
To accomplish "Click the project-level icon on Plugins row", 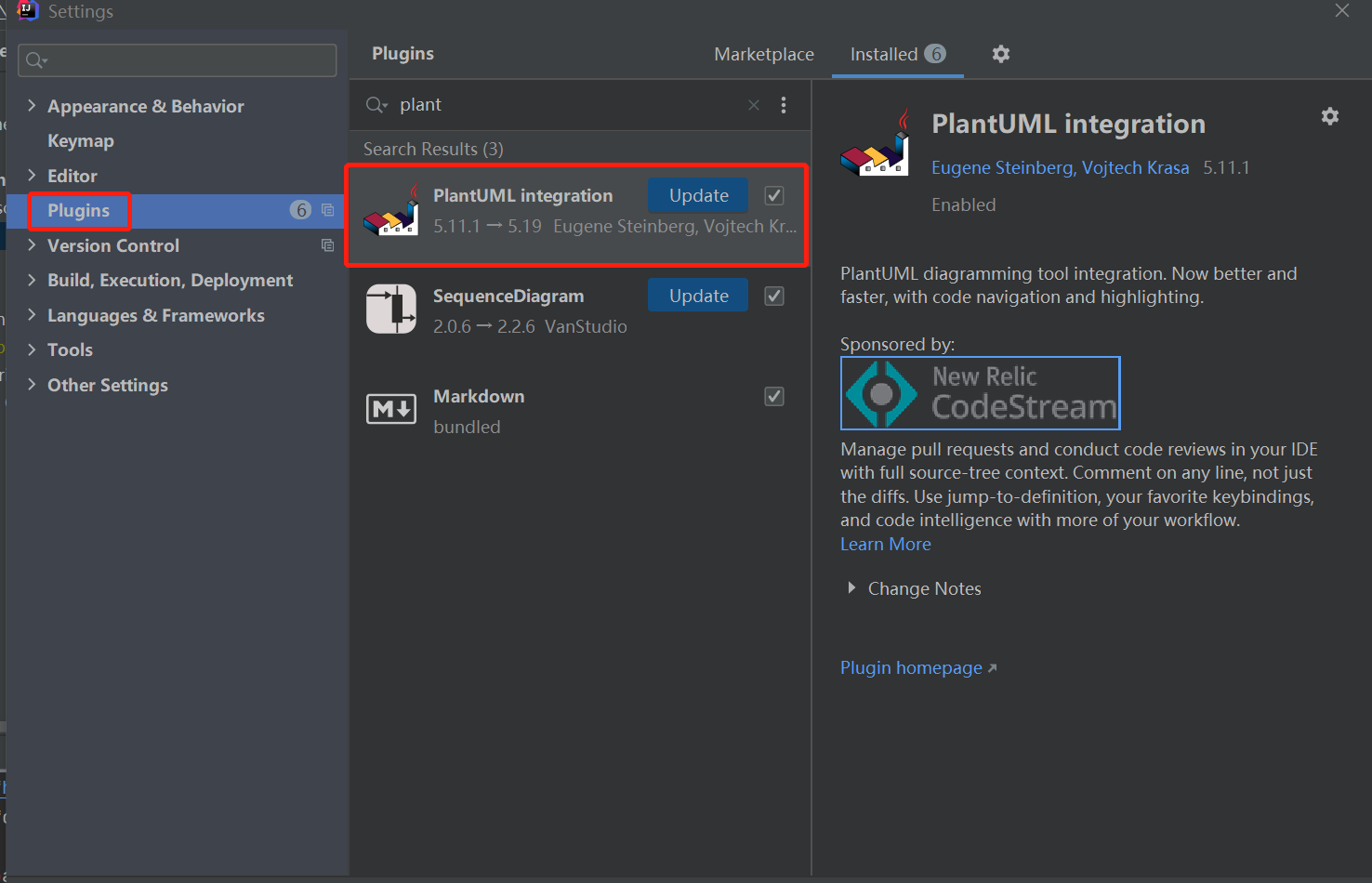I will coord(327,210).
